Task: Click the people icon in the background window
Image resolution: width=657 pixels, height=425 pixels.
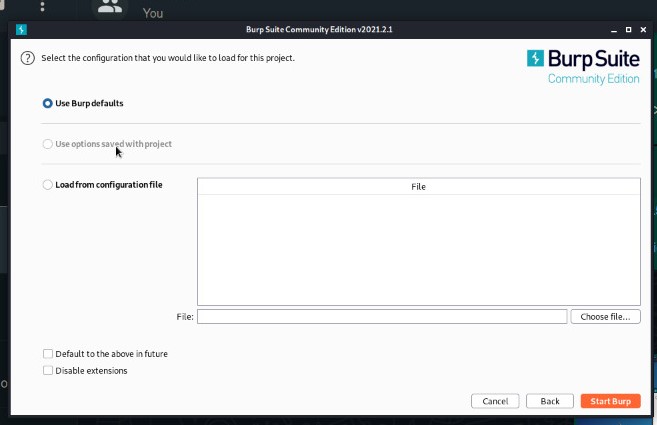Action: point(110,7)
